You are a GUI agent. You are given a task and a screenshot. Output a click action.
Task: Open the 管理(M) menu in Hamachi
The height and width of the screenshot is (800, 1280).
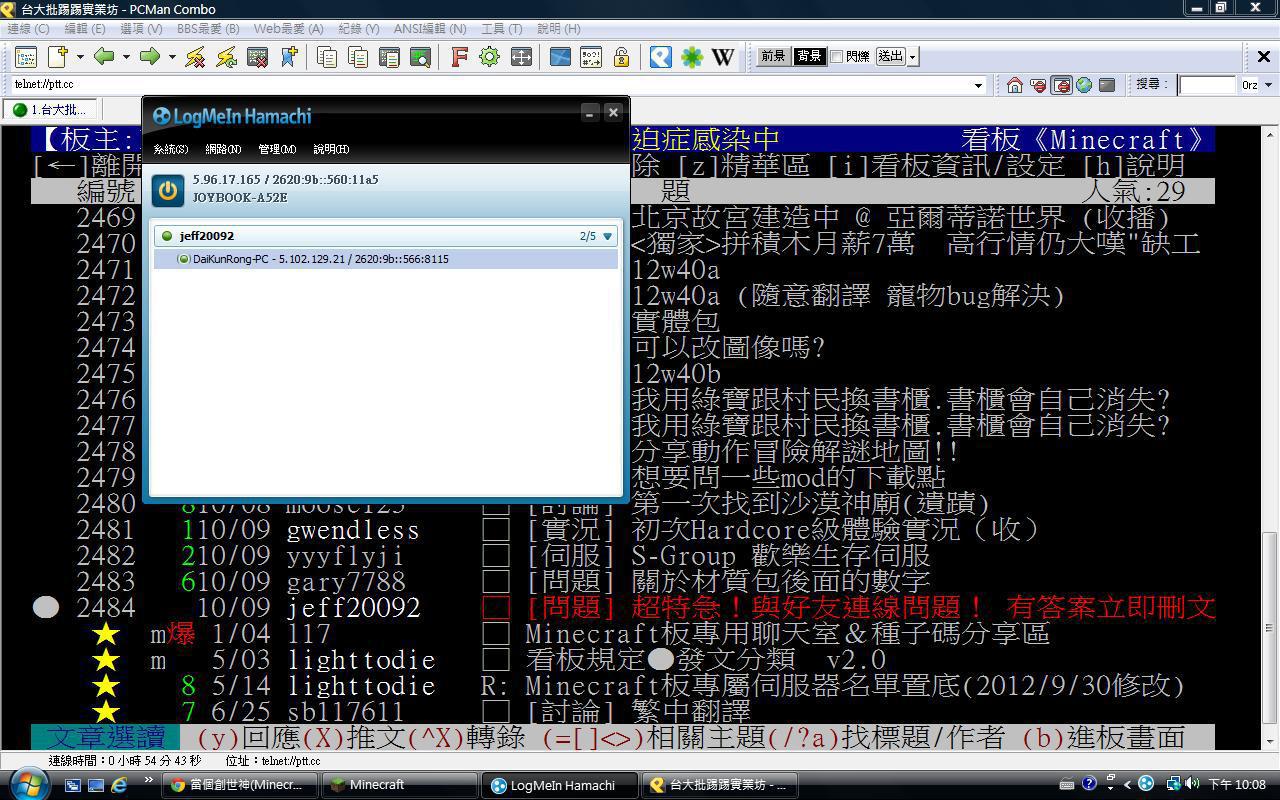277,149
